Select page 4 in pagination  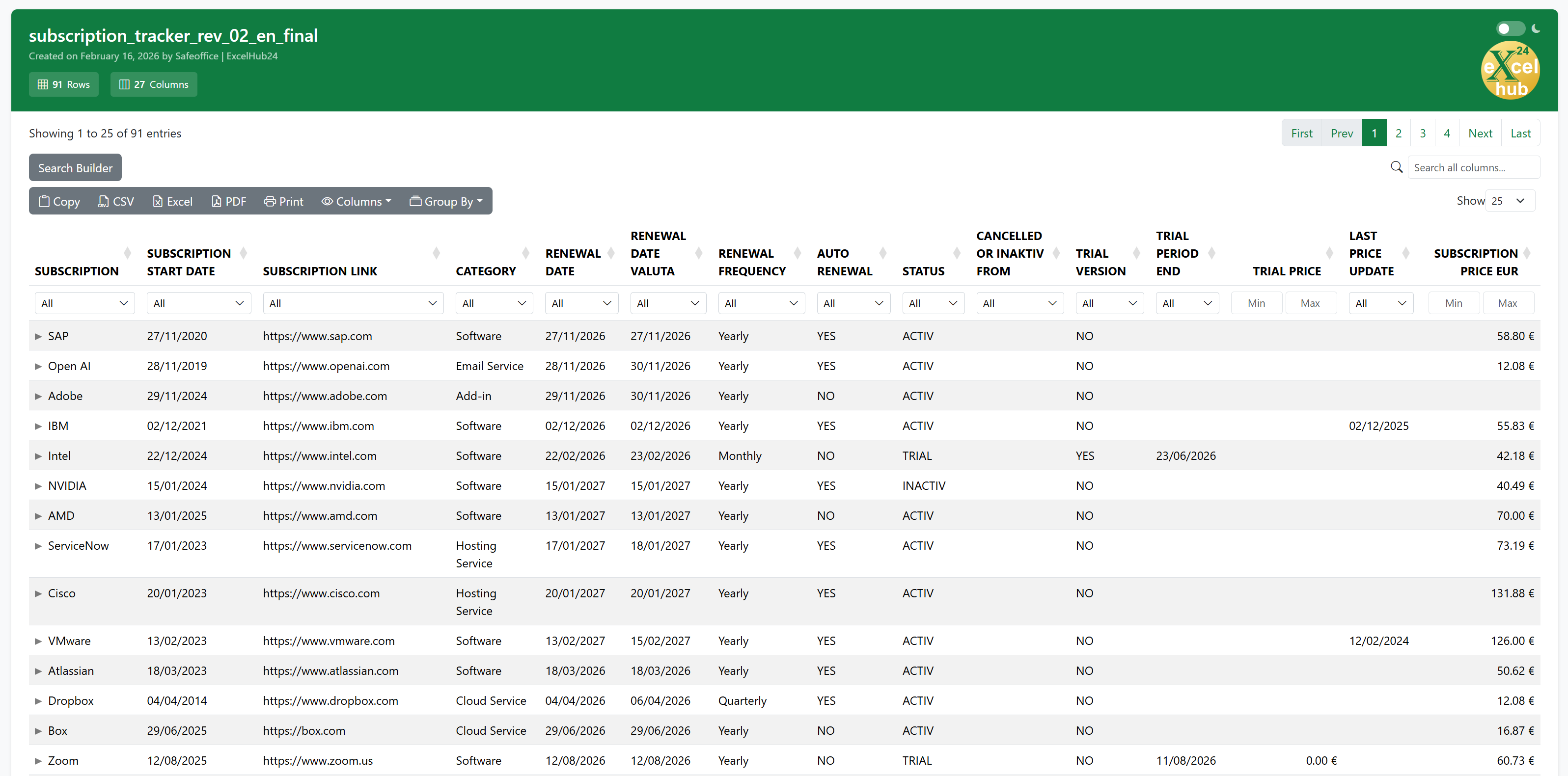tap(1447, 133)
